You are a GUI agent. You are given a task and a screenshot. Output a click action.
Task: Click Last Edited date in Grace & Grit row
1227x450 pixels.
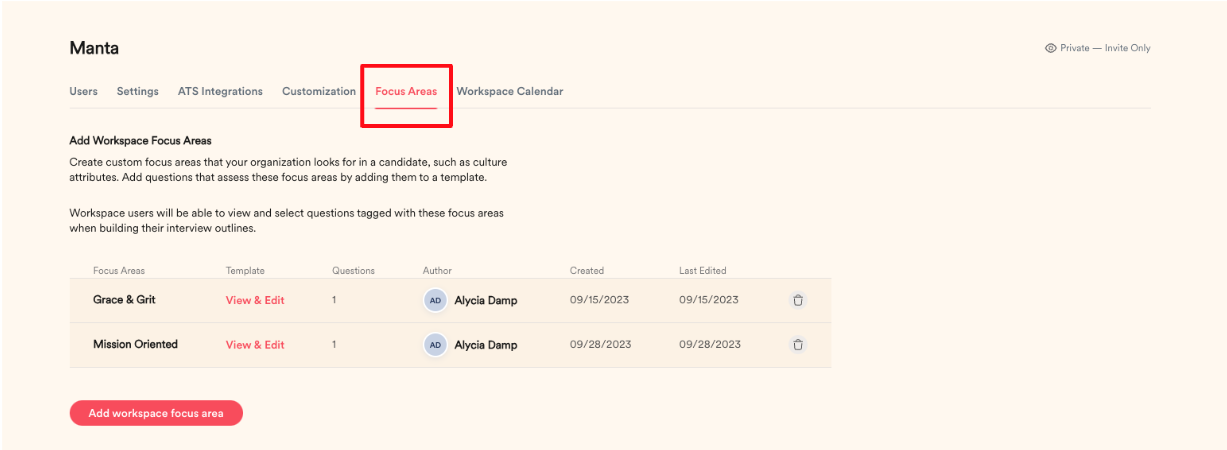click(709, 300)
